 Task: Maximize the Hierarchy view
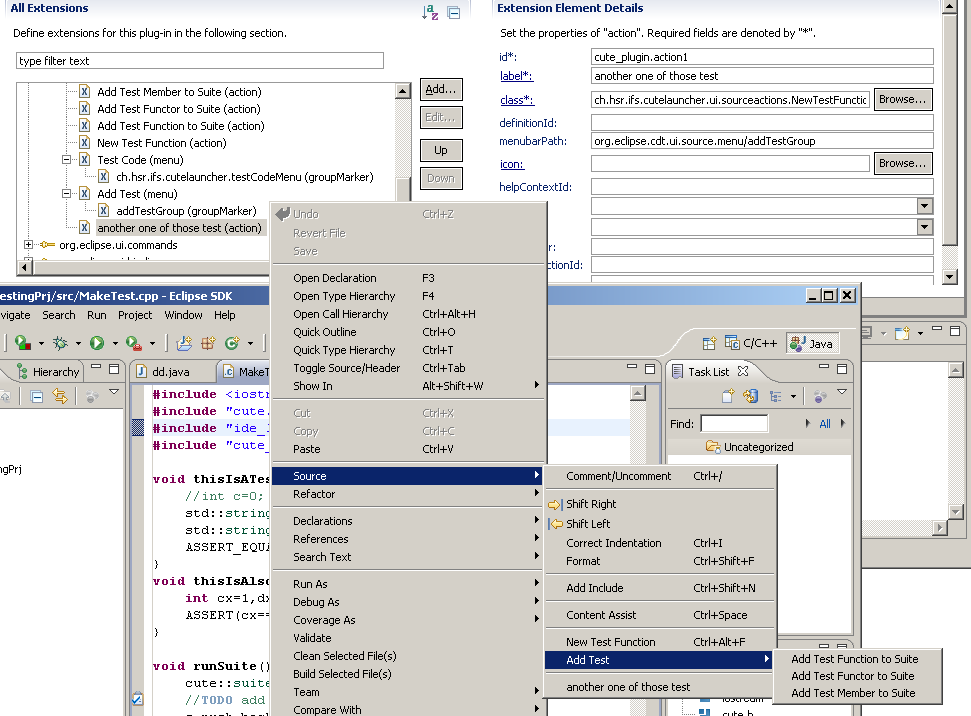pyautogui.click(x=114, y=369)
